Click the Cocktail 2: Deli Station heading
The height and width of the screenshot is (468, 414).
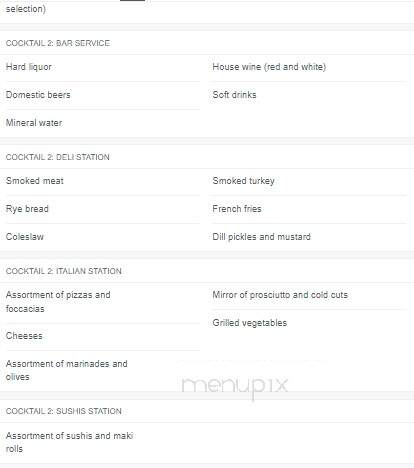click(57, 157)
